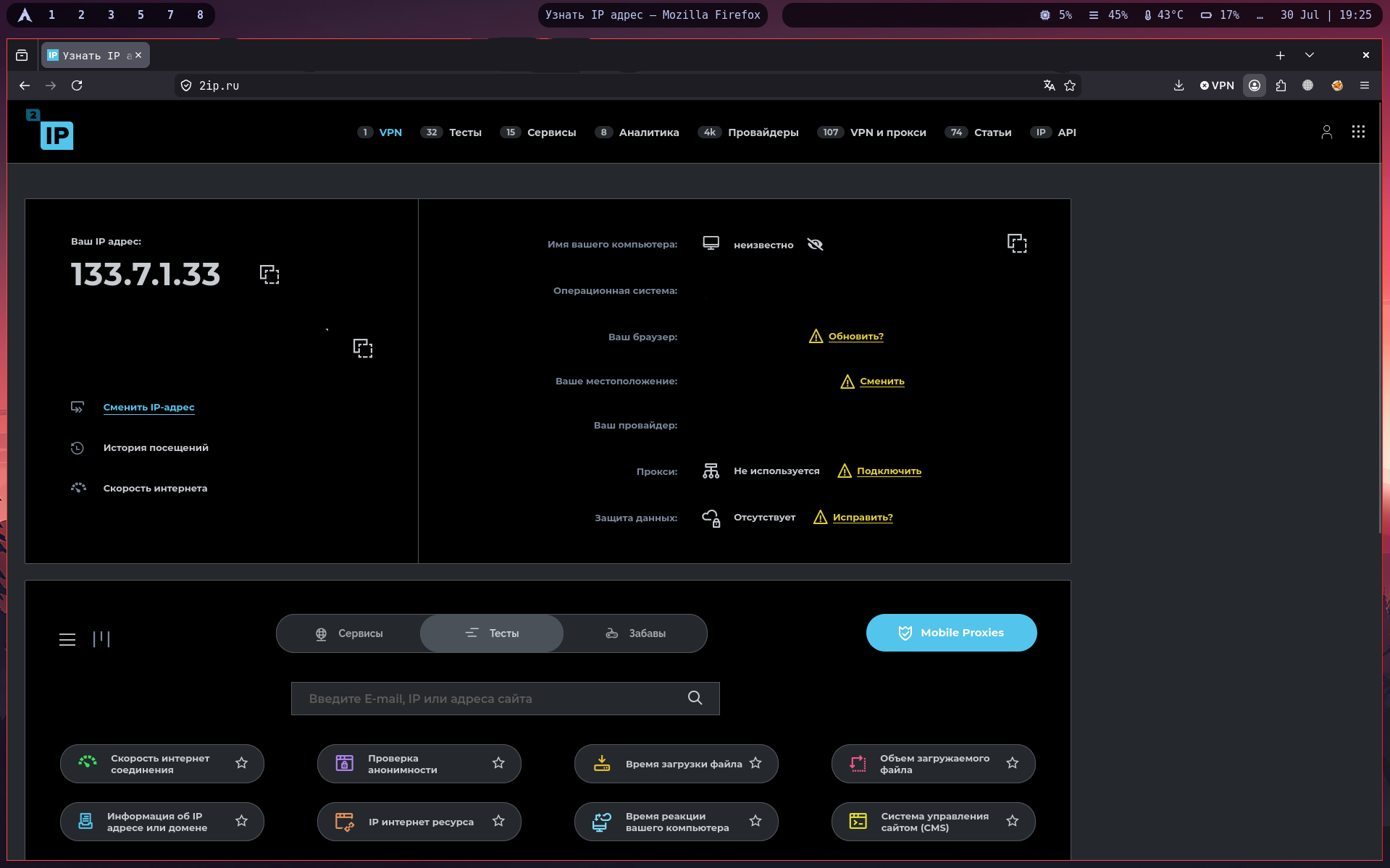Open Провайдеры menu item
Image resolution: width=1390 pixels, height=868 pixels.
[x=748, y=132]
